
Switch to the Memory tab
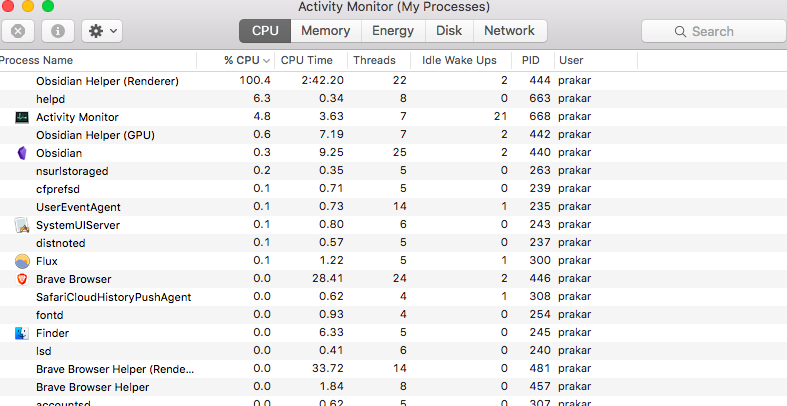326,31
